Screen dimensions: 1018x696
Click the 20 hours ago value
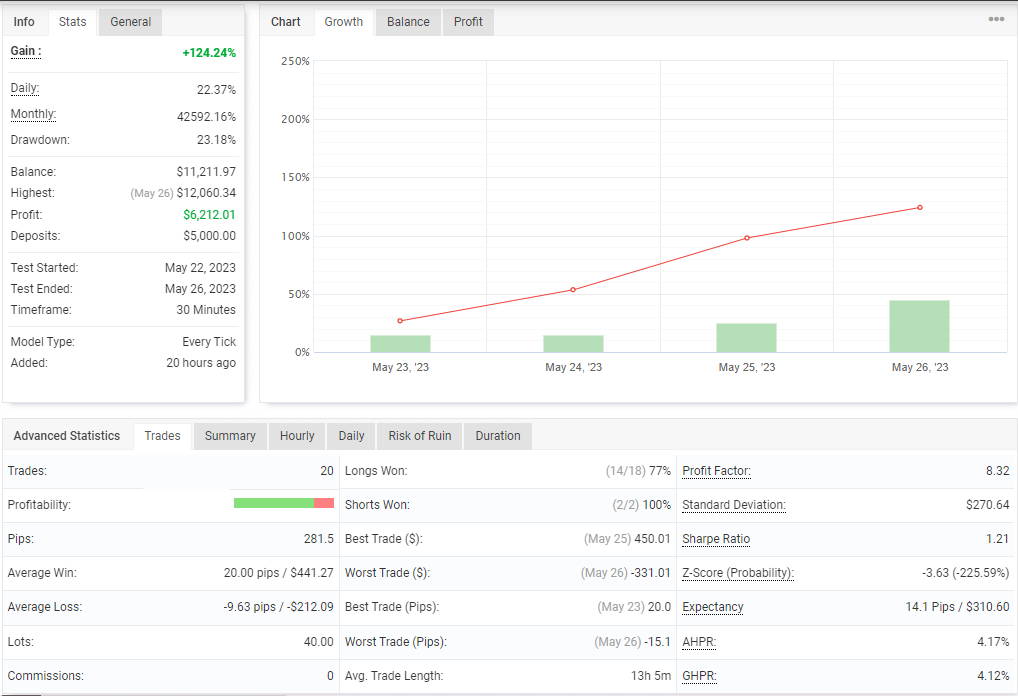[201, 363]
